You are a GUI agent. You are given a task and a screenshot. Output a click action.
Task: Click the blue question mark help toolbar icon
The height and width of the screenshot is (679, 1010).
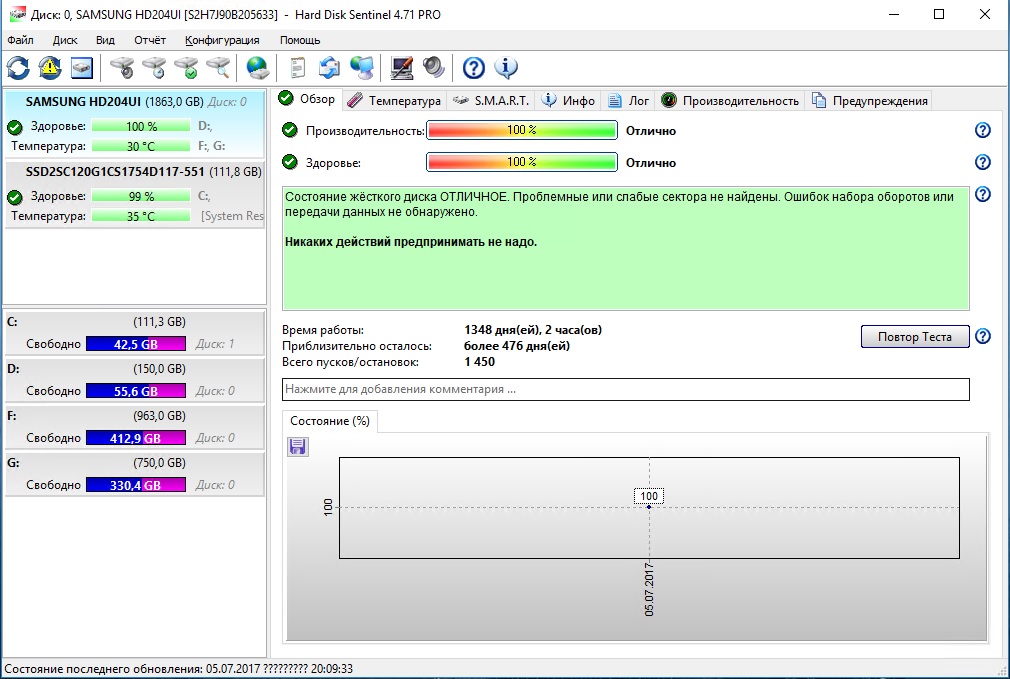pos(474,68)
